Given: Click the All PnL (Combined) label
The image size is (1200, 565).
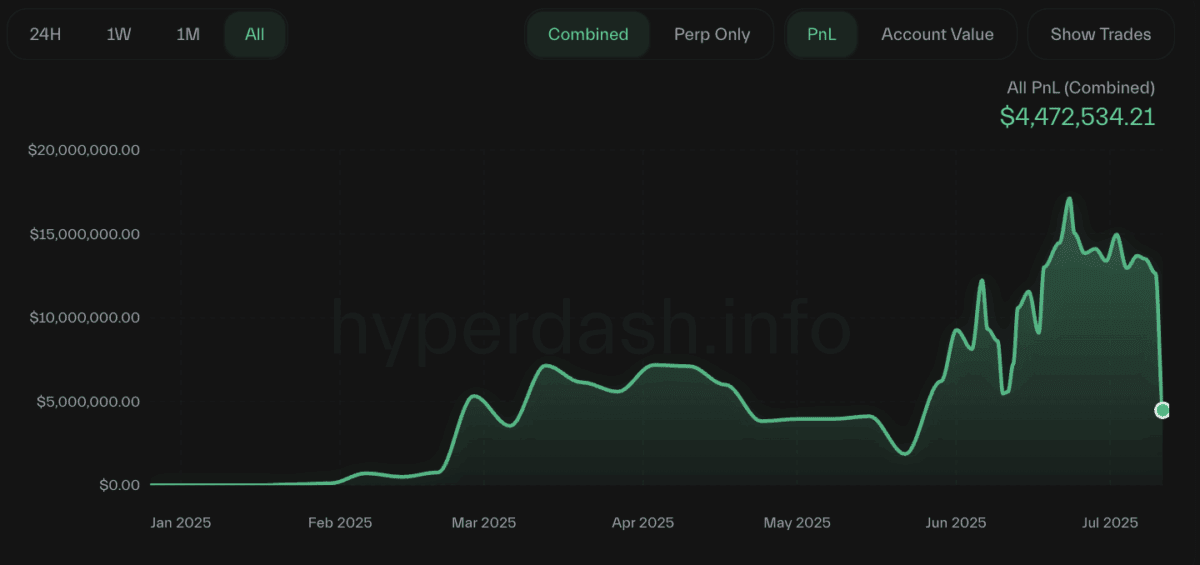Looking at the screenshot, I should pyautogui.click(x=1080, y=88).
